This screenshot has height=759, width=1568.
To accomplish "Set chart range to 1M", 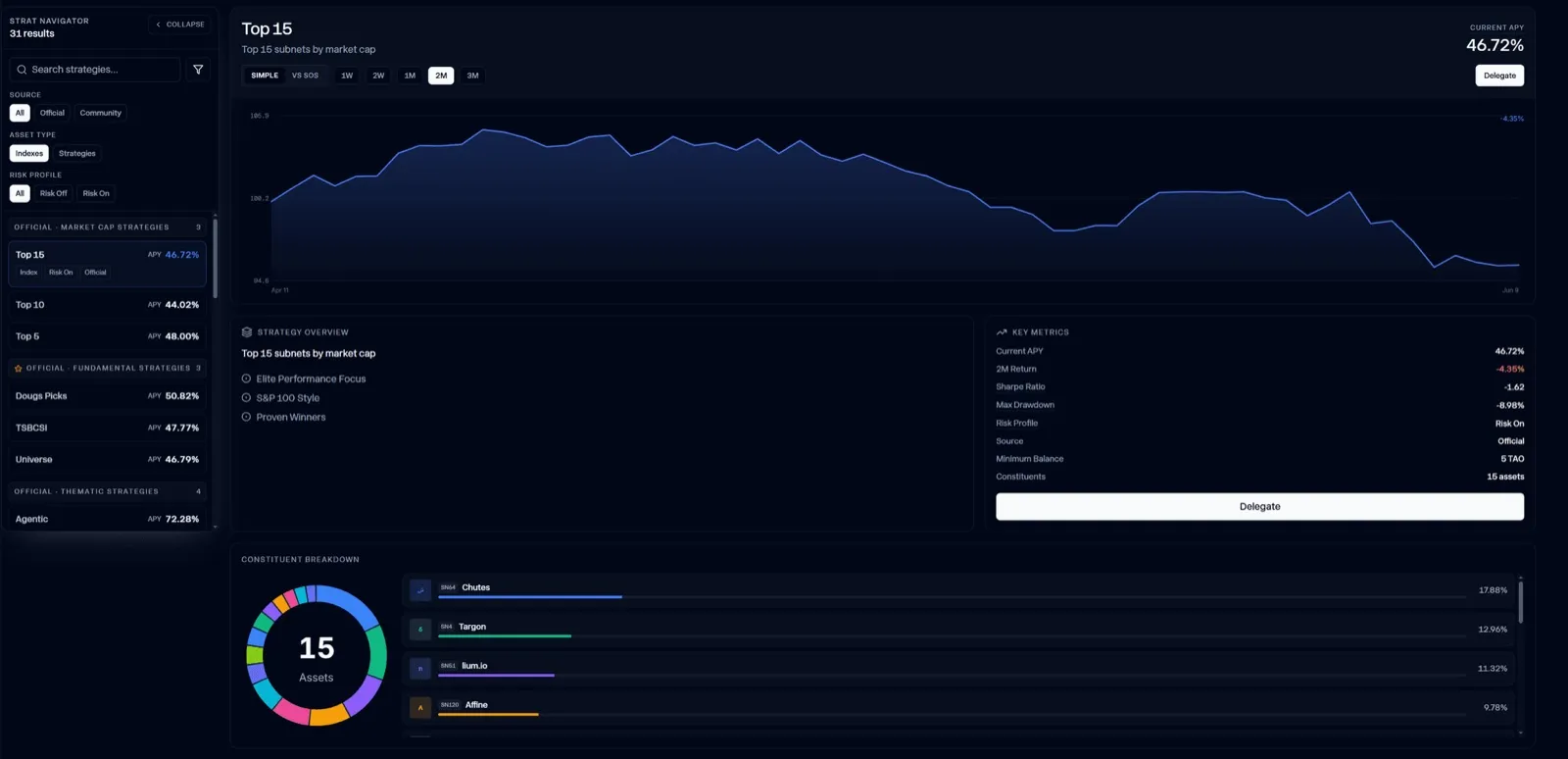I will click(x=410, y=76).
